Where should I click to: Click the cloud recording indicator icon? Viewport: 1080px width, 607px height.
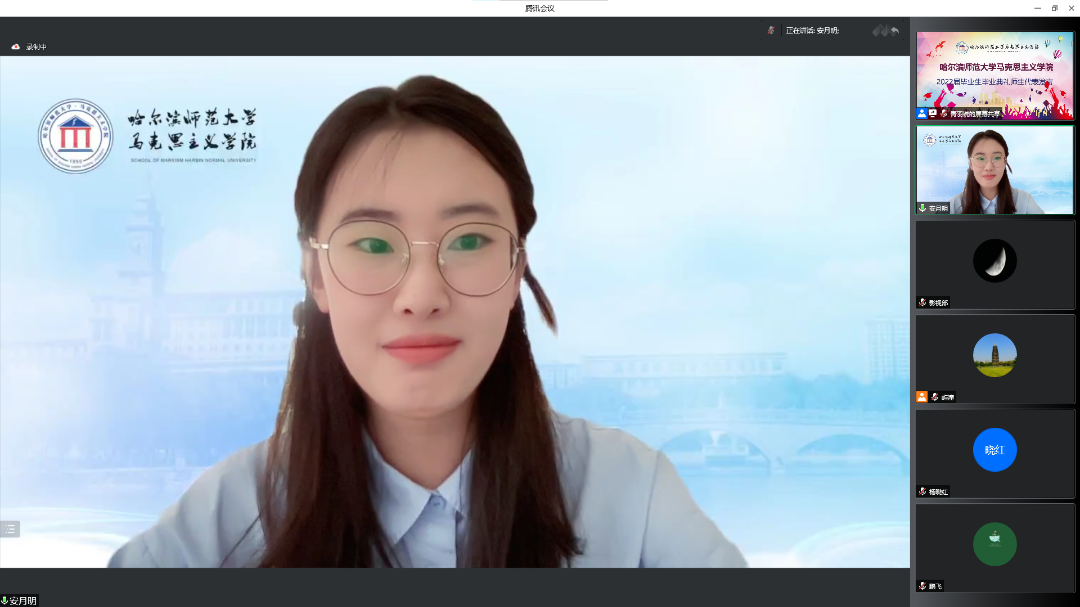[x=16, y=47]
